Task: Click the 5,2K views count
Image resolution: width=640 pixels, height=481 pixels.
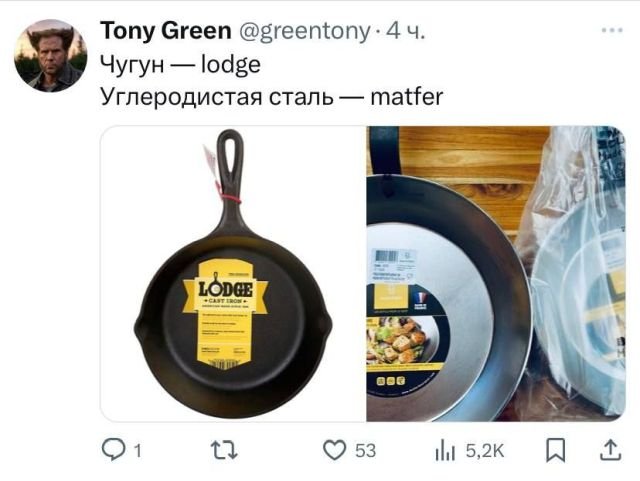Action: point(485,451)
